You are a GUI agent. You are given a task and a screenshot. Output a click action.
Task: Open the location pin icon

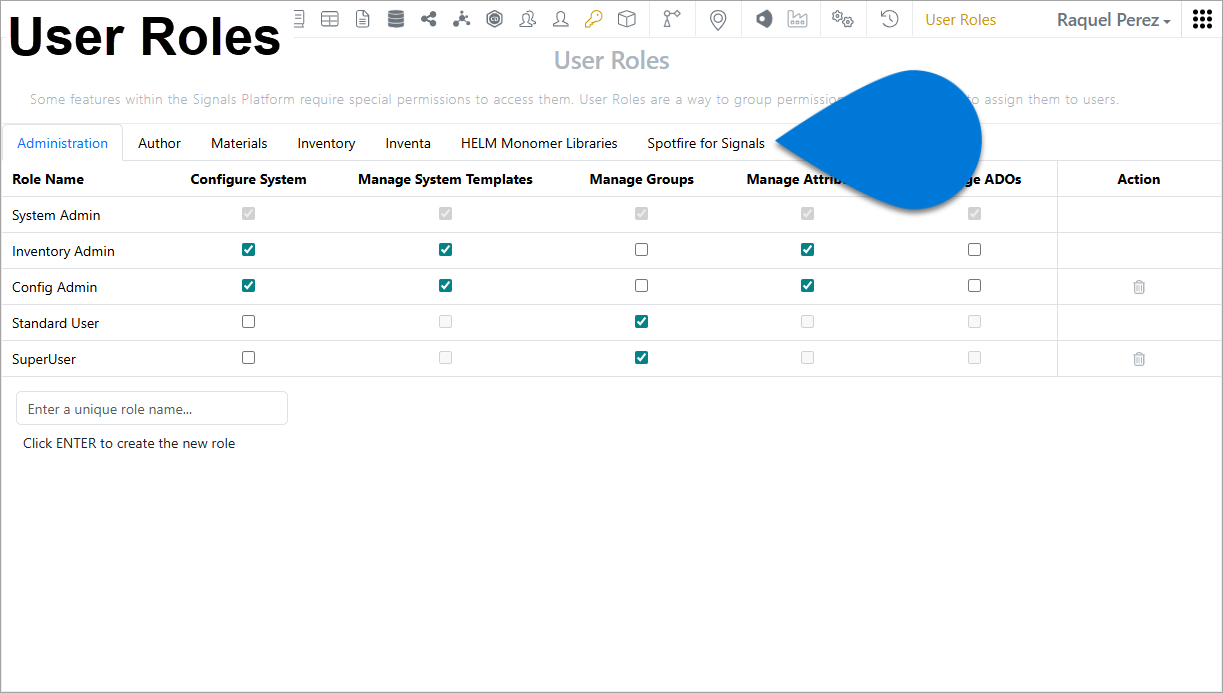coord(718,20)
